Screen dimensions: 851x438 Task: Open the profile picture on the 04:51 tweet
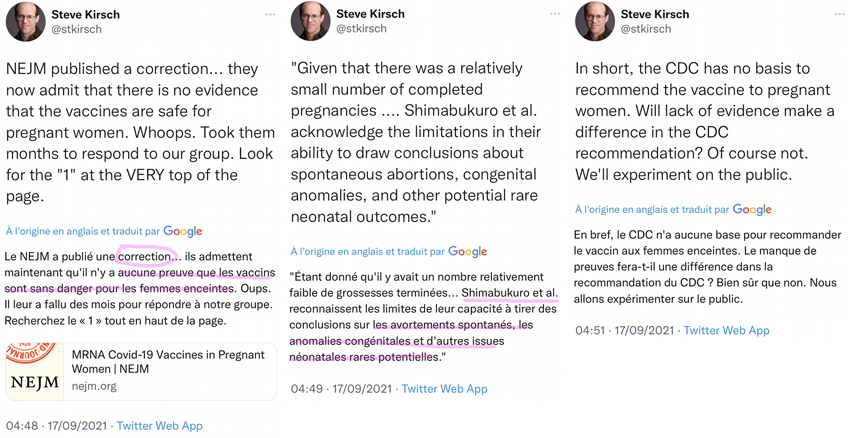pyautogui.click(x=594, y=22)
